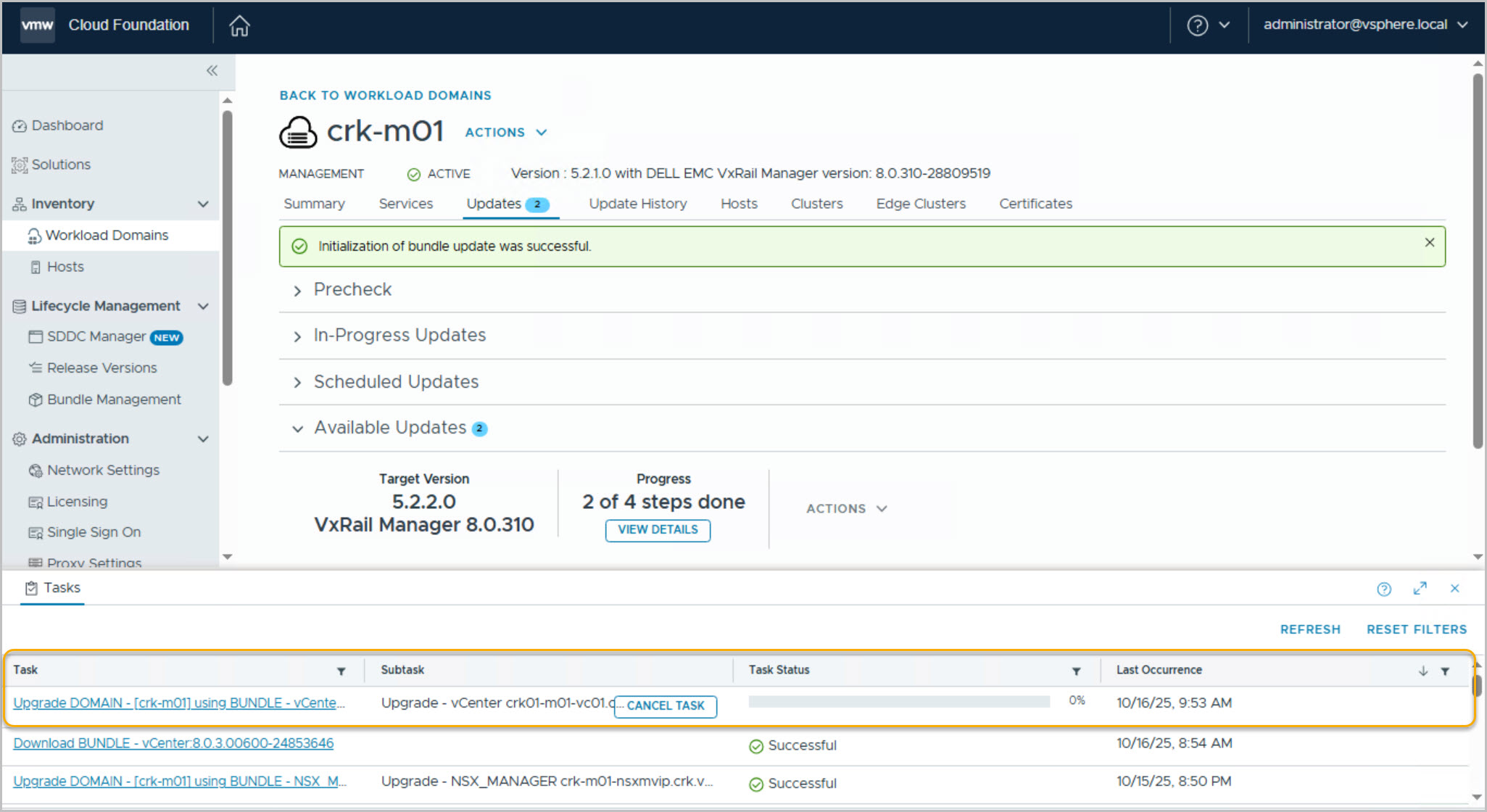Click the vCenter upgrade task progress bar

(898, 702)
